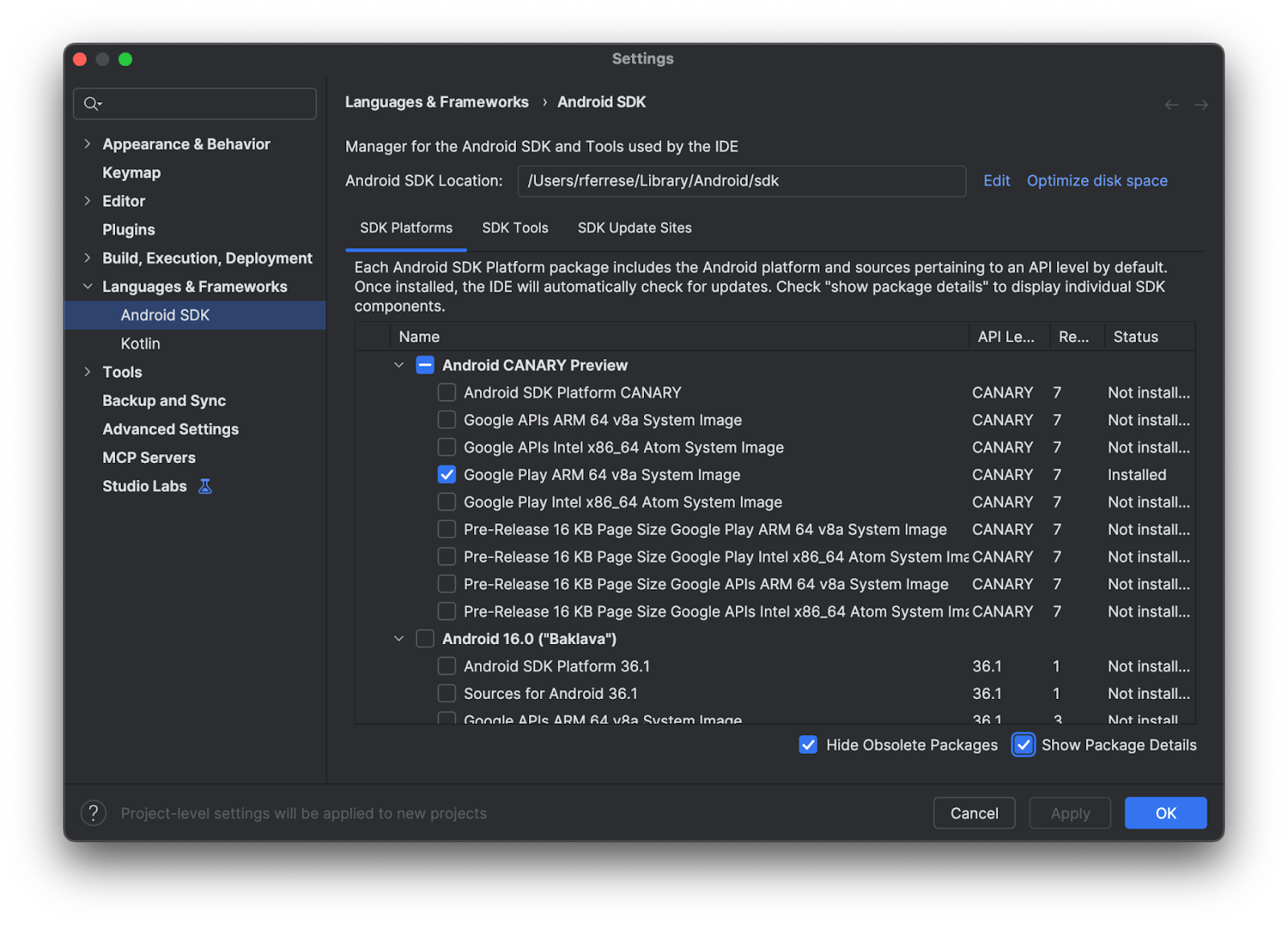Screen dimensions: 1288x926
Task: Disable Show Package Details
Action: tap(1023, 745)
